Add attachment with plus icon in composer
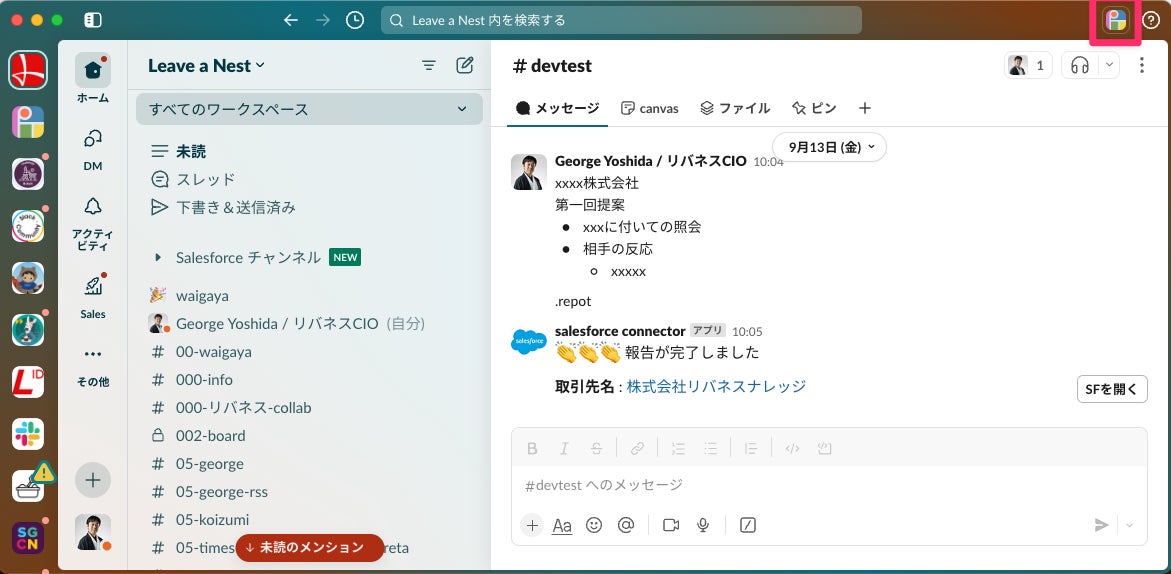This screenshot has height=574, width=1171. click(532, 525)
